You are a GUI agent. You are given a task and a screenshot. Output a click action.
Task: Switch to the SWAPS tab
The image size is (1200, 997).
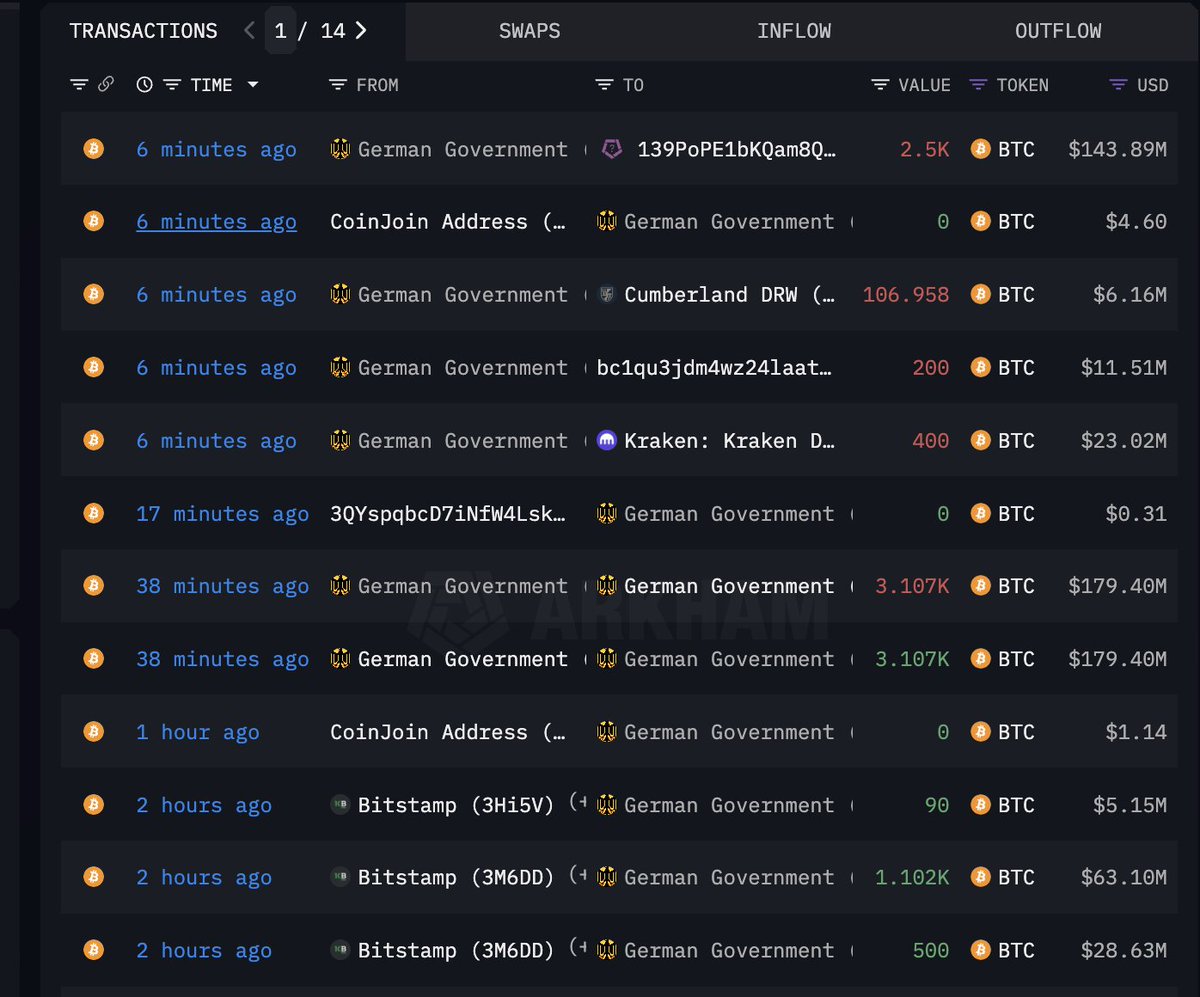click(529, 31)
